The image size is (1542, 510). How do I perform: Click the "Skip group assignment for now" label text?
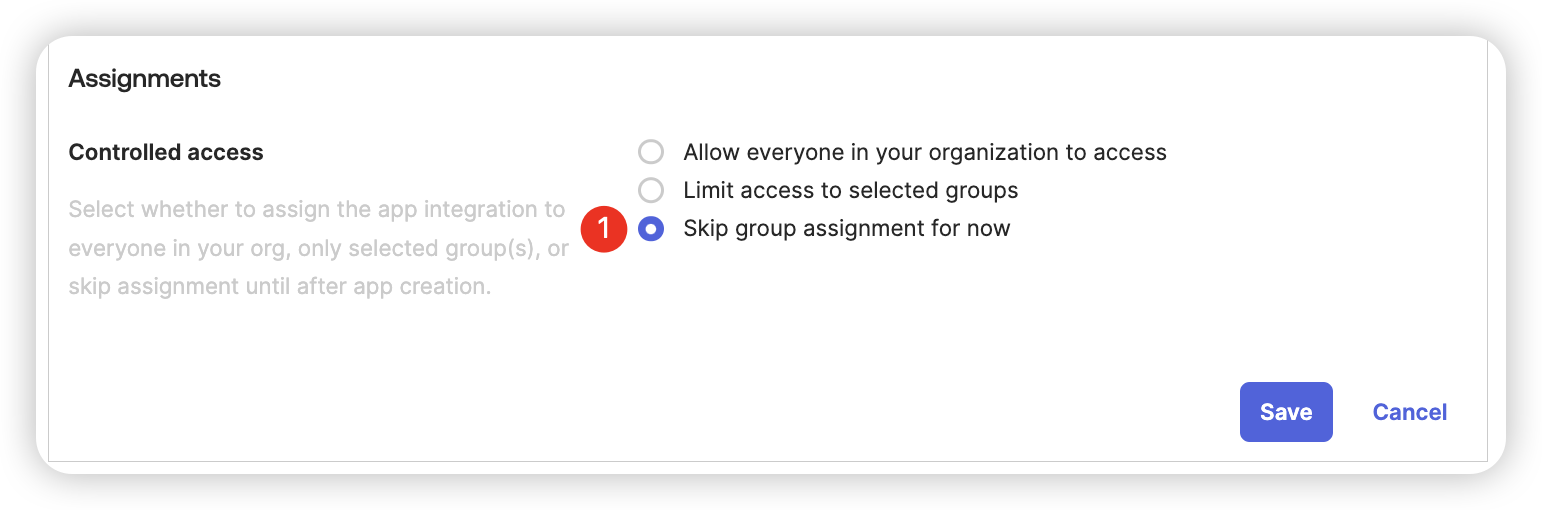click(x=847, y=229)
